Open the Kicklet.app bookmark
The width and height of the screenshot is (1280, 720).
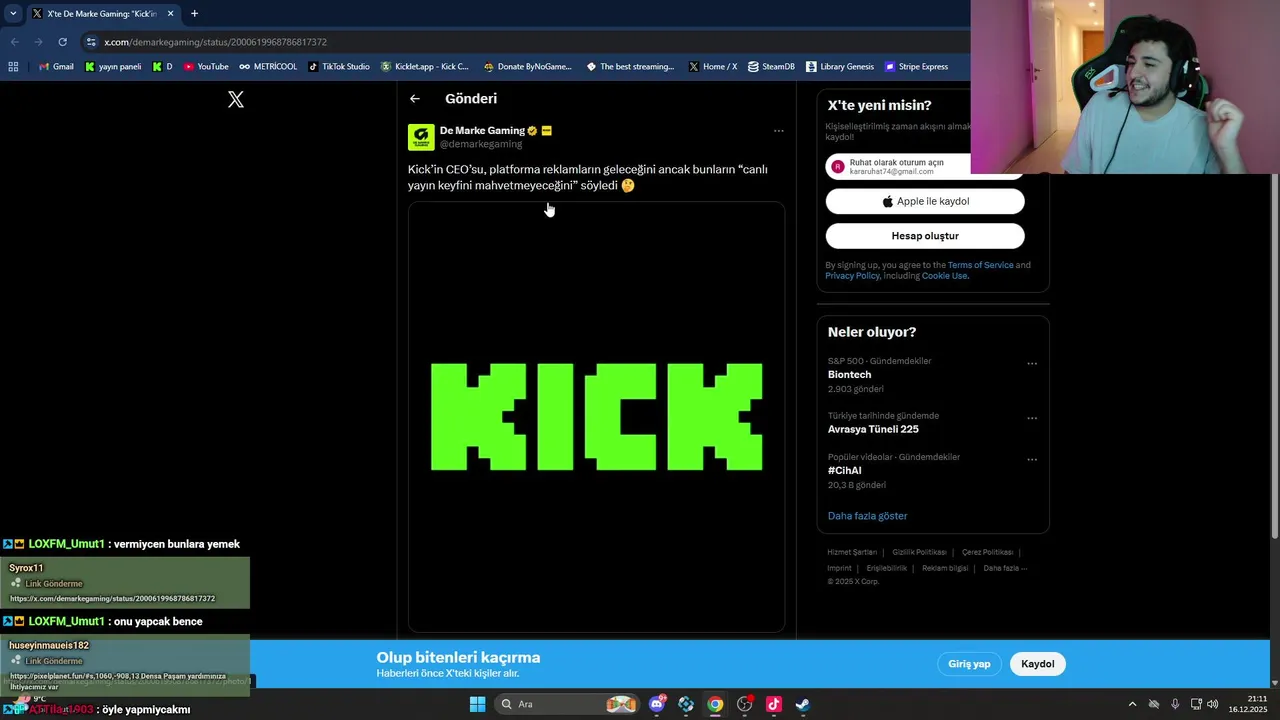(425, 67)
